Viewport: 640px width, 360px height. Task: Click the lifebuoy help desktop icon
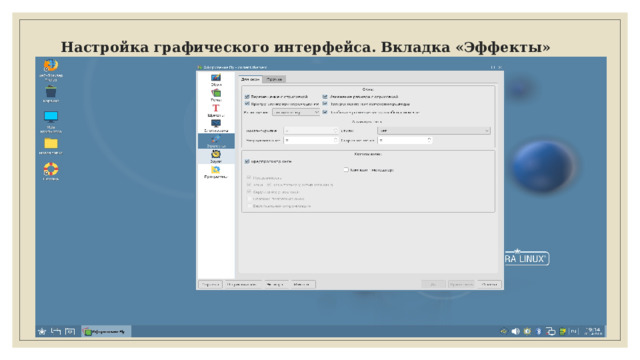[x=51, y=171]
